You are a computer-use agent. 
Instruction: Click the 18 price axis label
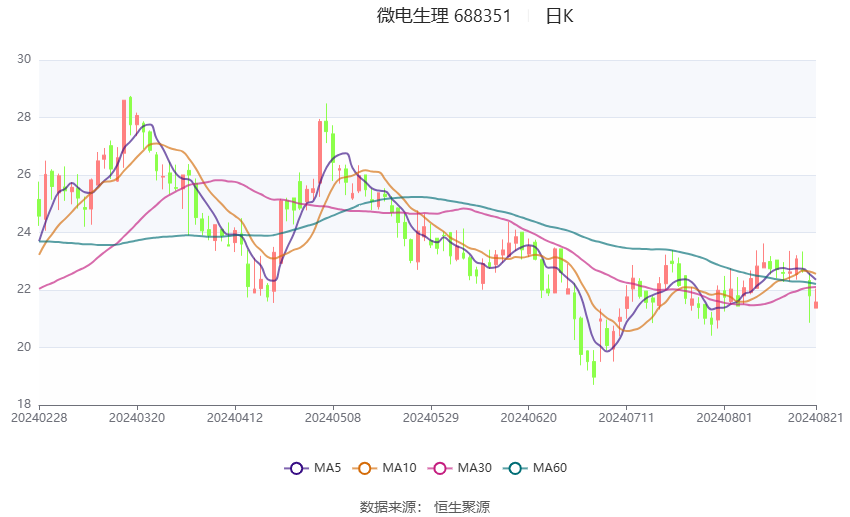(x=24, y=404)
